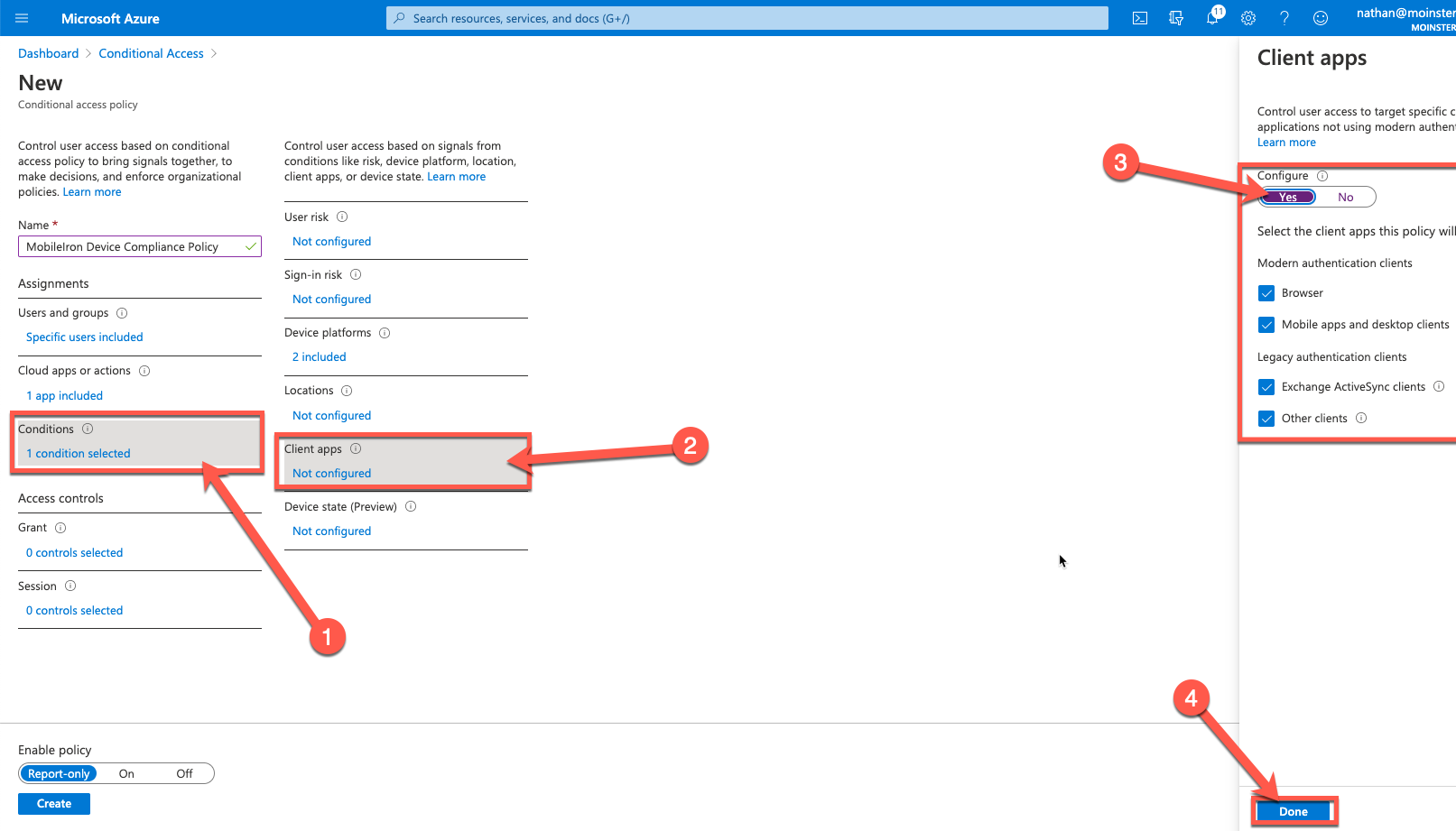Set the Configure toggle to No

[1346, 197]
